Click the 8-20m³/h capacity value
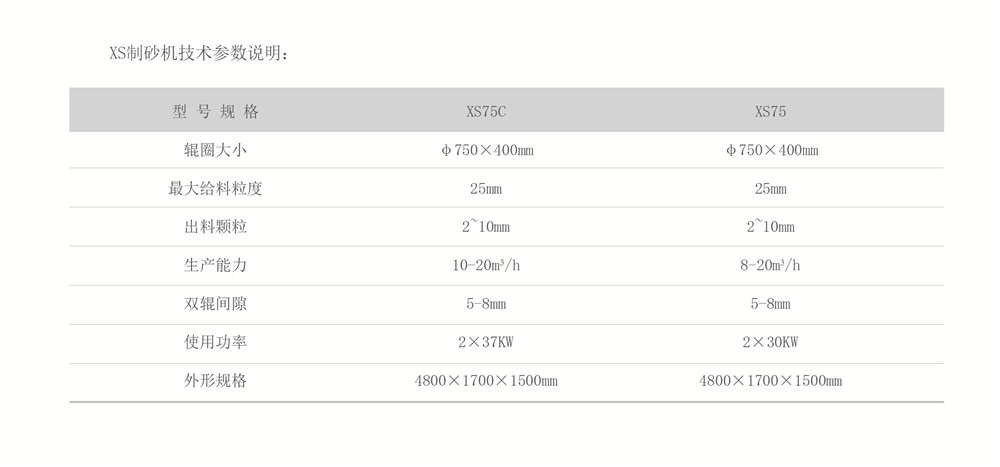Viewport: 1000px width, 467px height. point(770,265)
